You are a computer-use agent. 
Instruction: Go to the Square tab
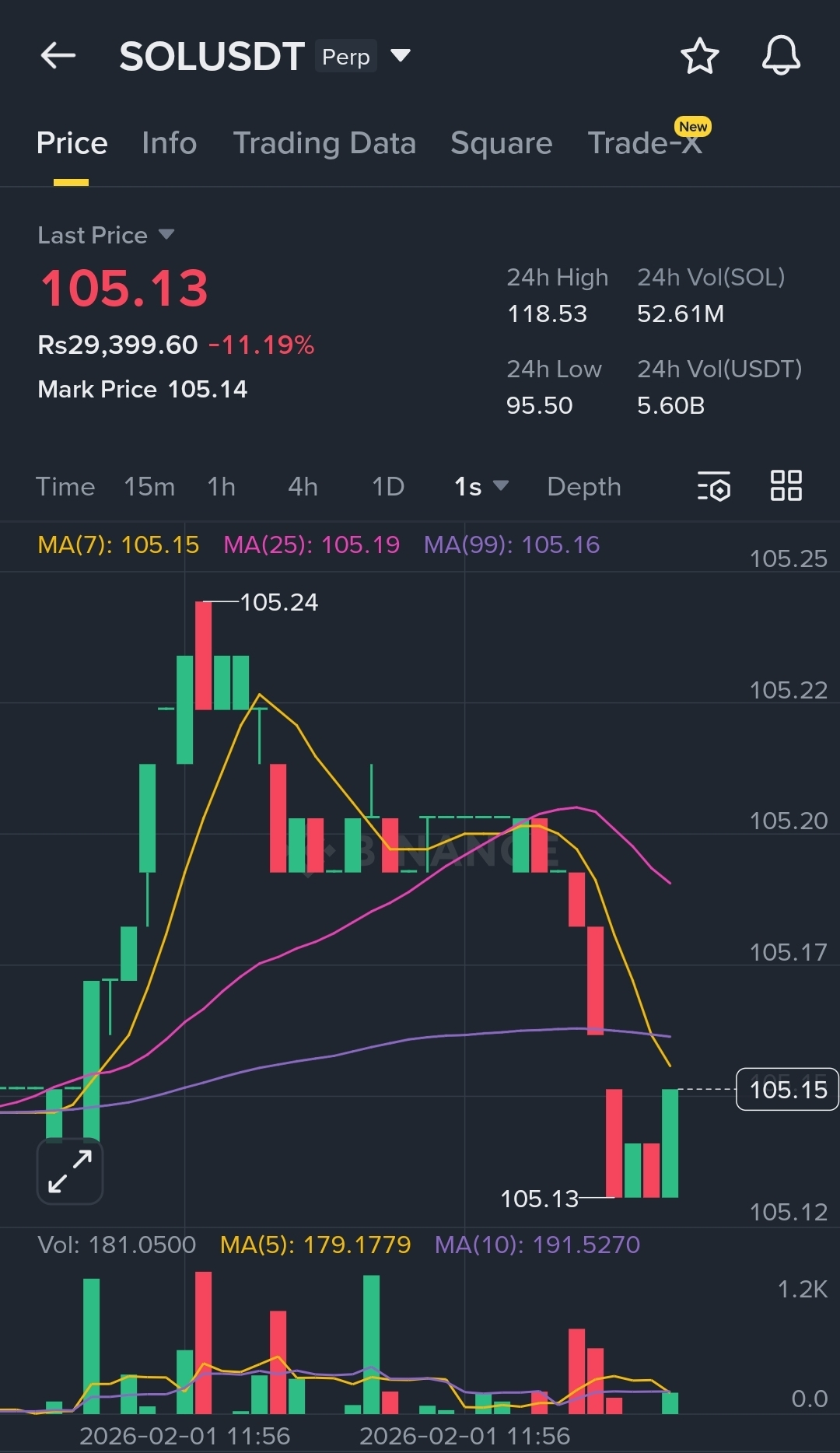[501, 143]
